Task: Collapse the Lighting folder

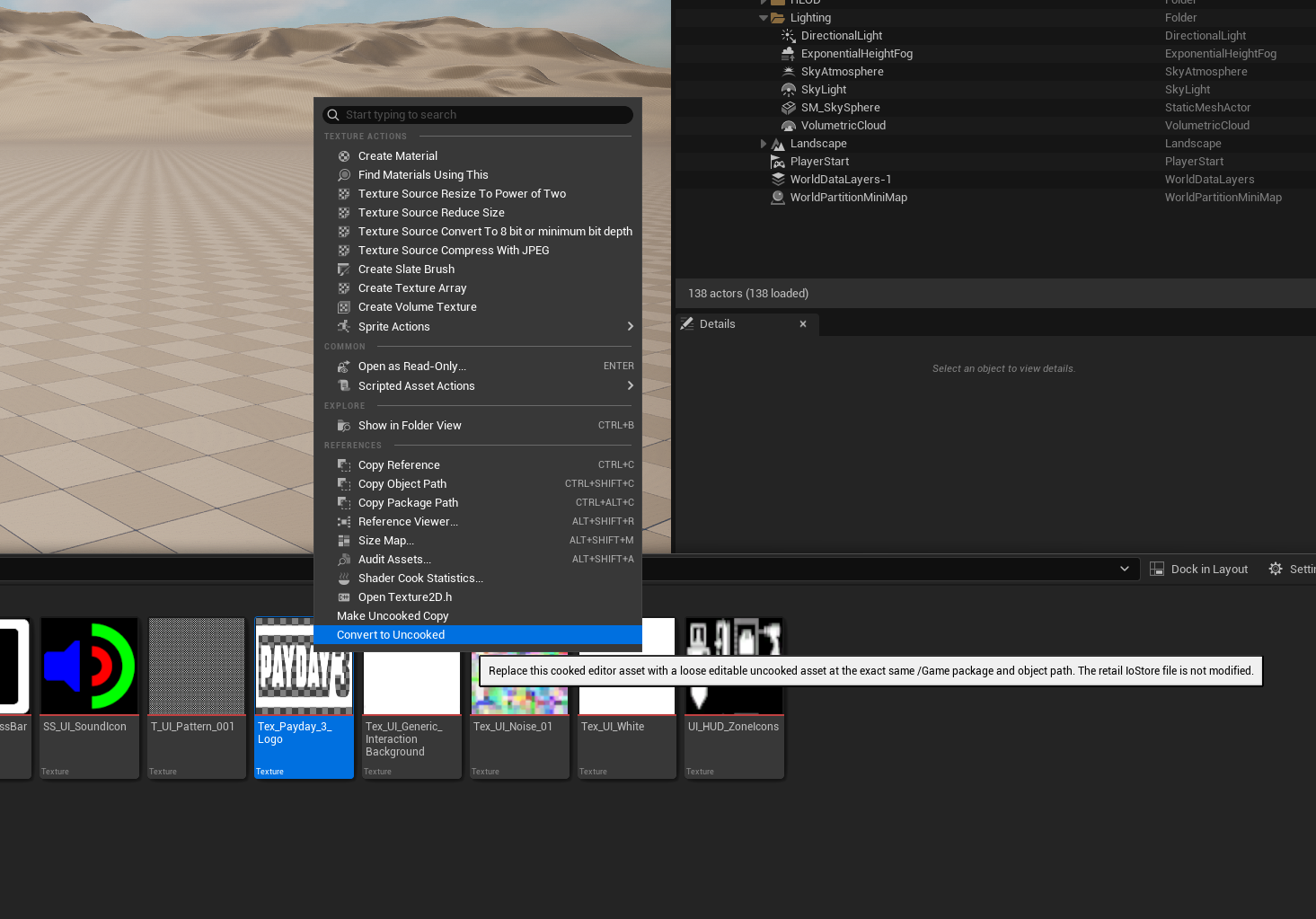Action: click(x=764, y=18)
